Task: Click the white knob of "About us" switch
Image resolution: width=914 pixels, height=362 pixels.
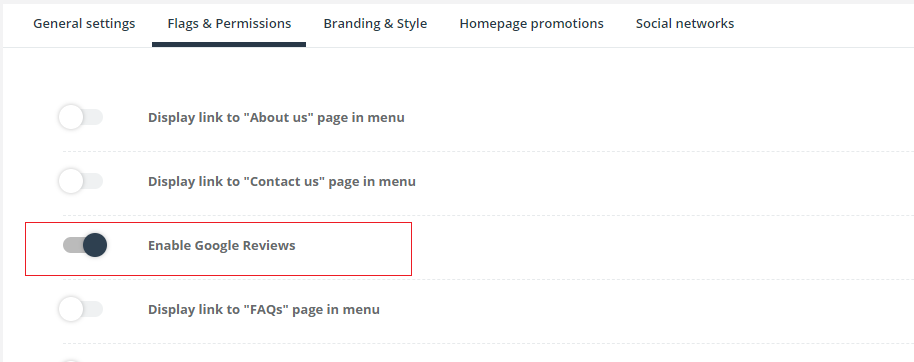Action: tap(71, 117)
